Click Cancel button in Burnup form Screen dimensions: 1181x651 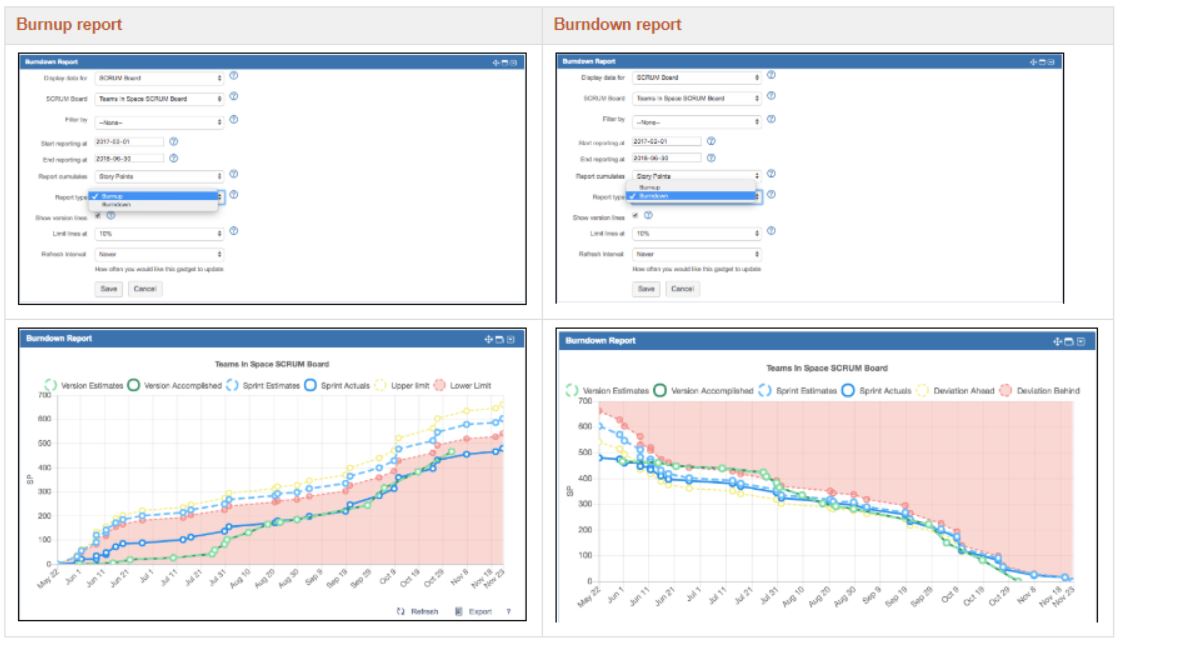point(145,289)
